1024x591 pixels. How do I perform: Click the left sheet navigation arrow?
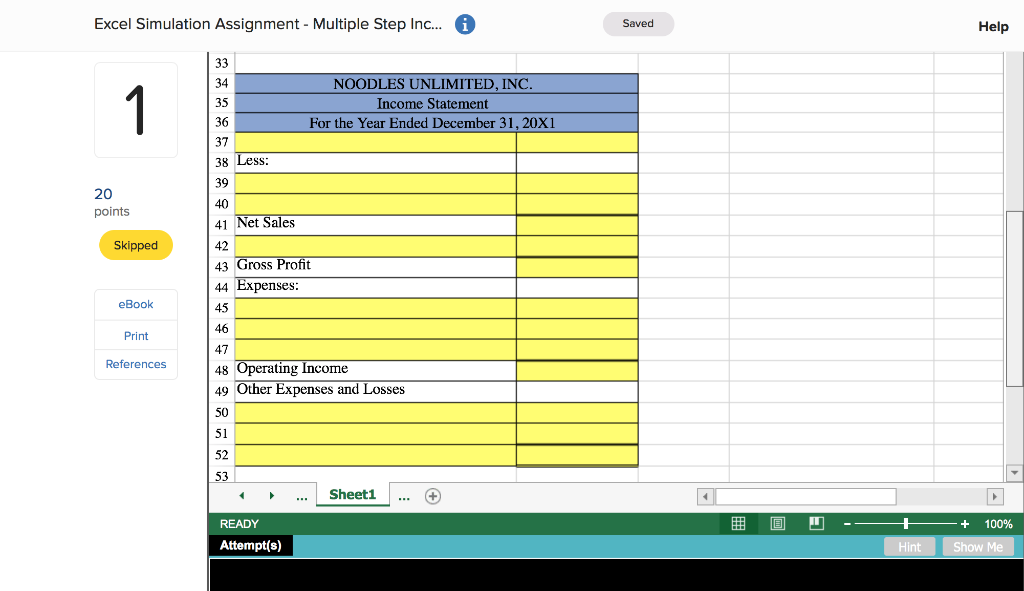pyautogui.click(x=241, y=495)
